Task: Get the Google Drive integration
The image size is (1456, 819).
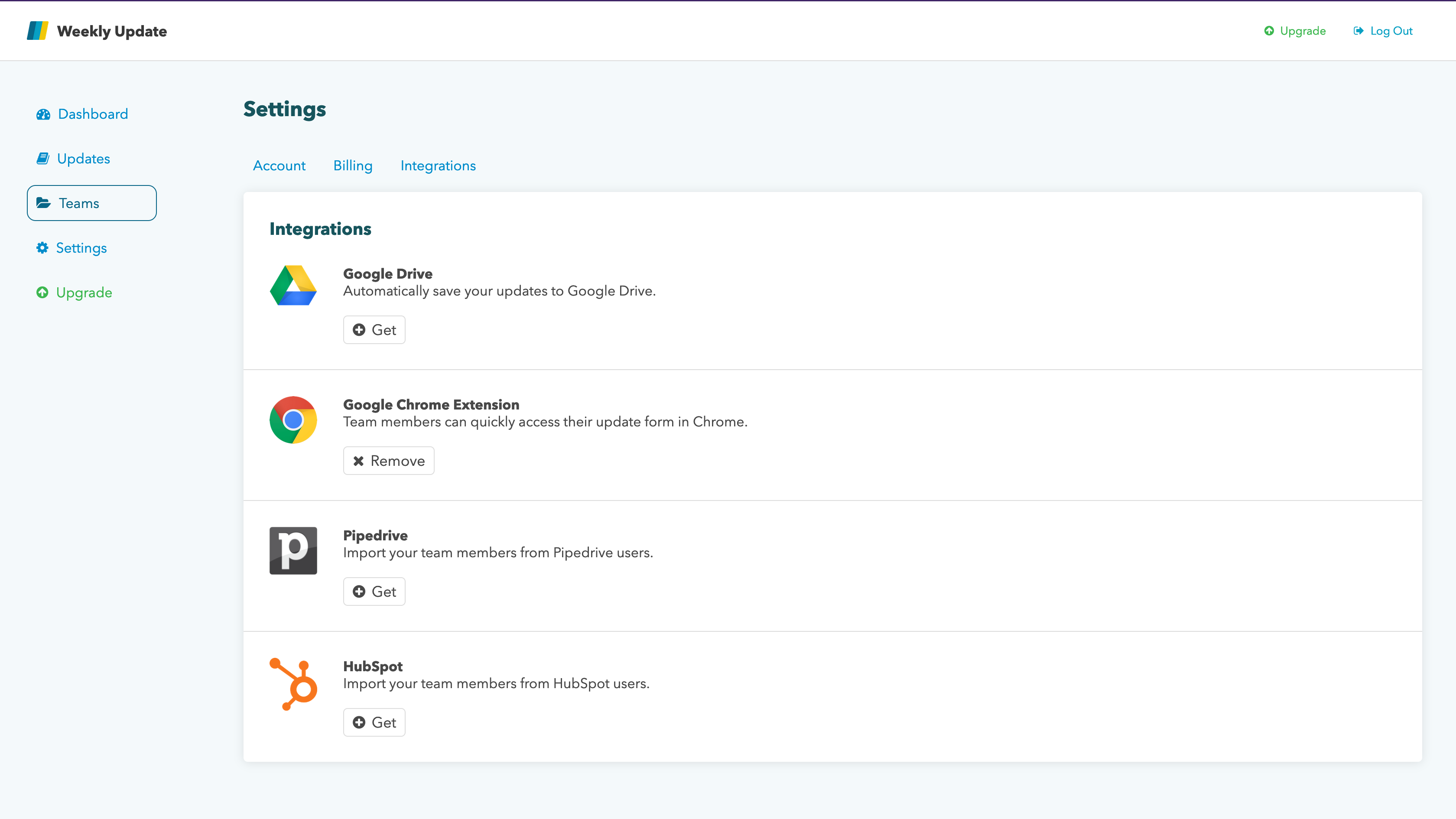Action: pyautogui.click(x=374, y=329)
